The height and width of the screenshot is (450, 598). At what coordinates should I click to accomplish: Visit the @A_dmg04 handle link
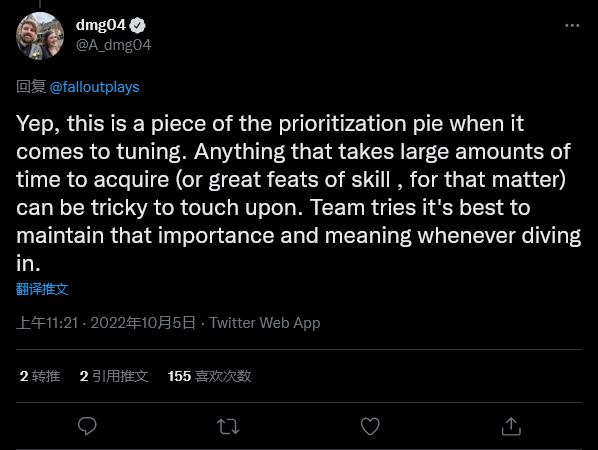(113, 45)
